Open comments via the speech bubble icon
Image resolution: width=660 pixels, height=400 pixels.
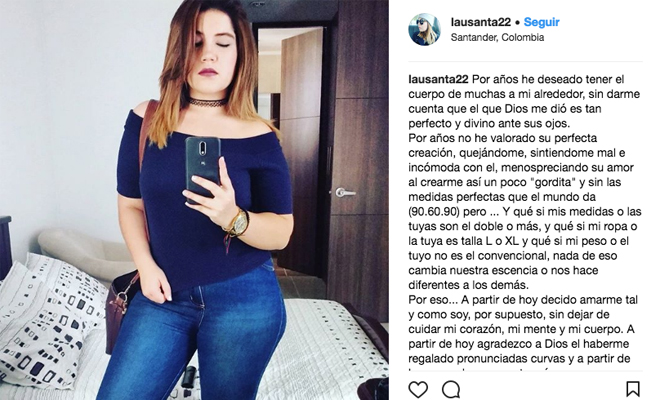point(451,389)
